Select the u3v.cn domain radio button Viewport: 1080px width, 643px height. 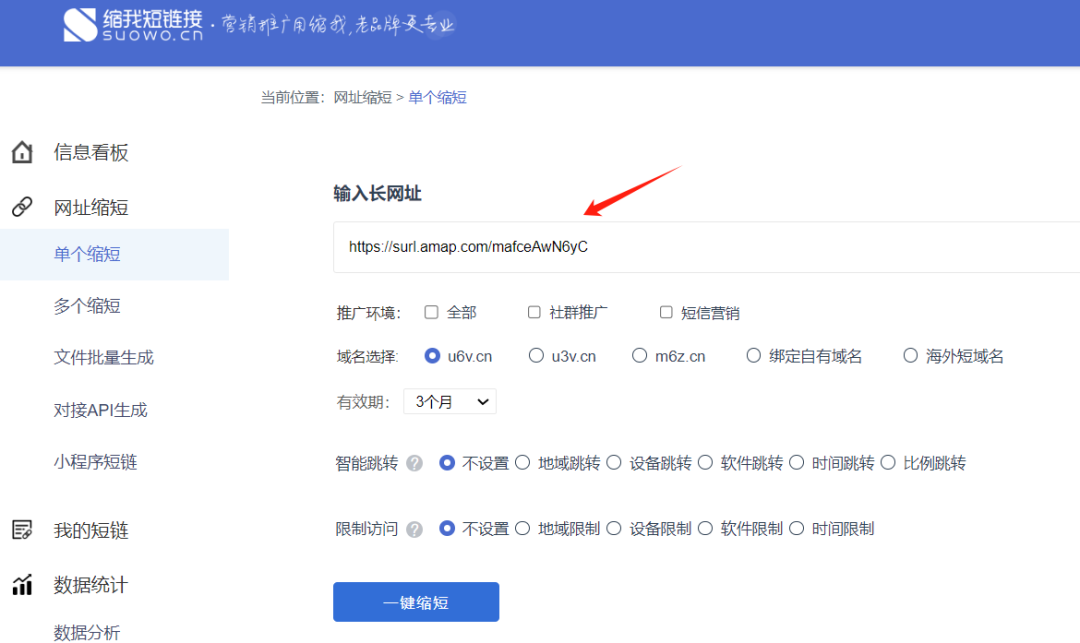point(536,356)
